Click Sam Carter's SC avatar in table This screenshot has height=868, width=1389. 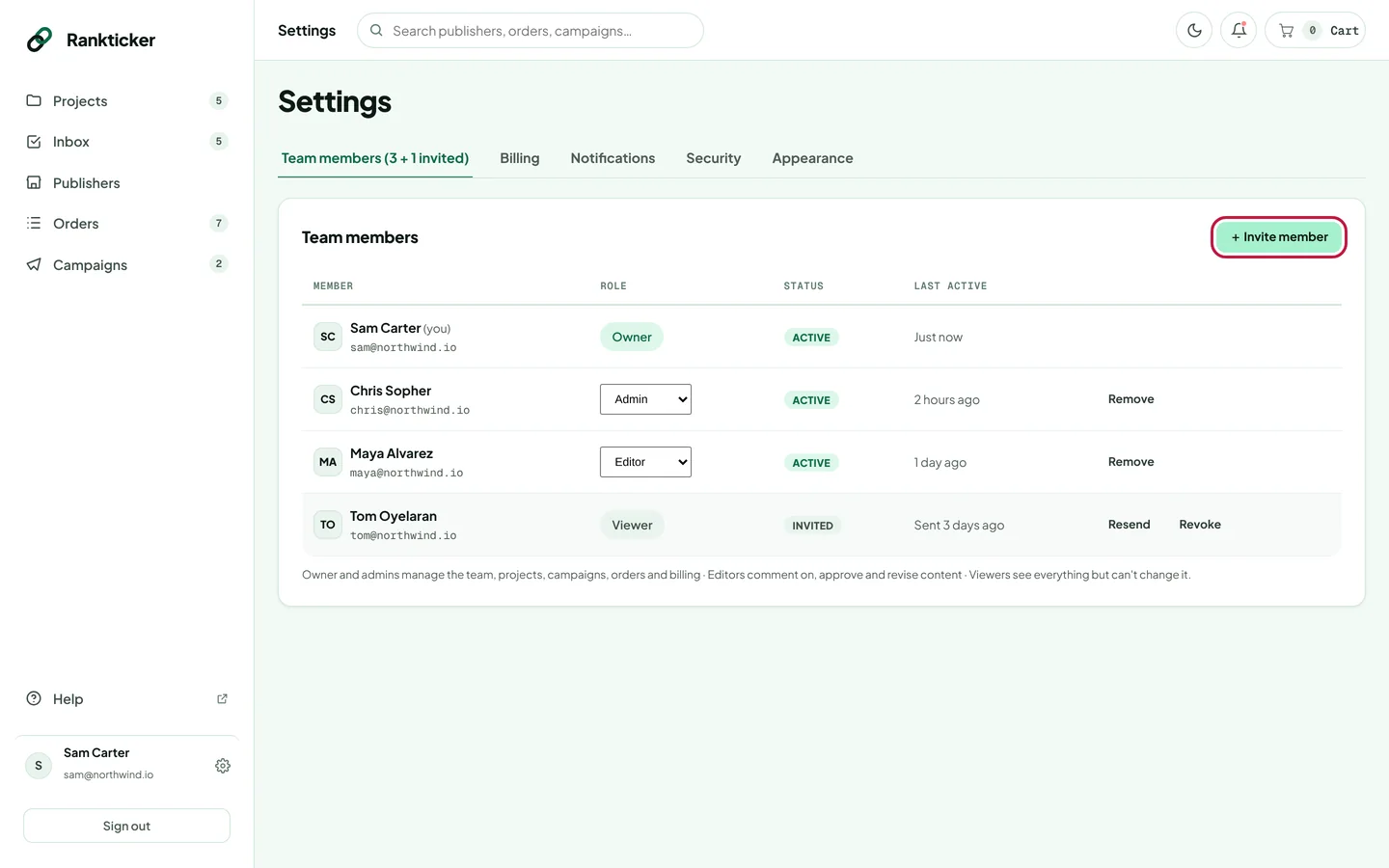[x=328, y=337]
